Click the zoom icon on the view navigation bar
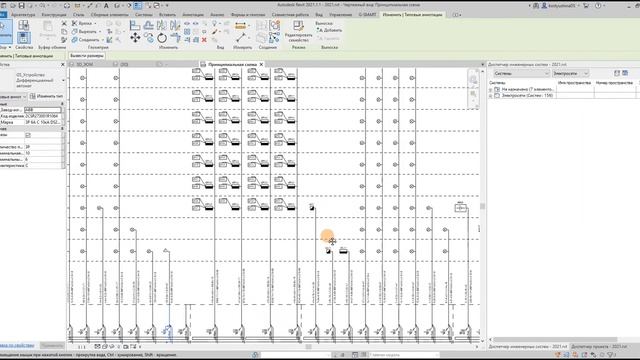Screen dimensions: 640x360 click(473, 94)
